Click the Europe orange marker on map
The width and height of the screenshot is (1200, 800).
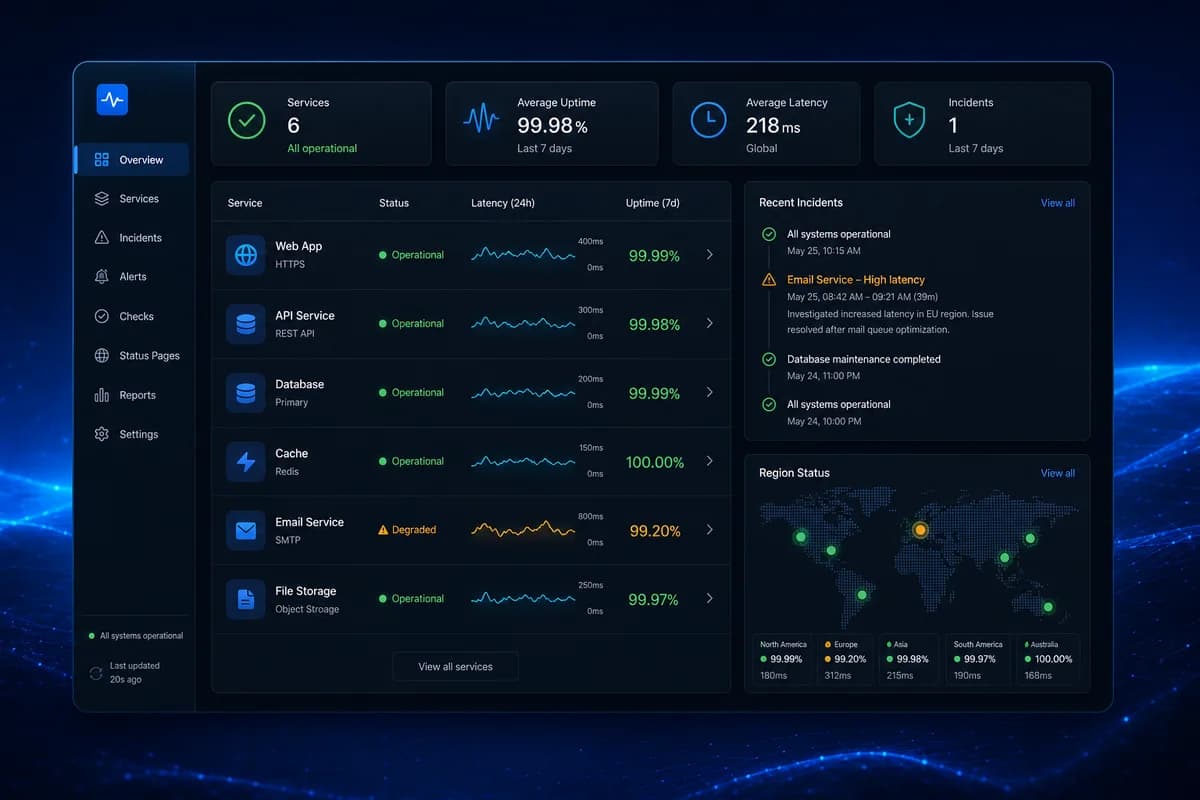921,529
